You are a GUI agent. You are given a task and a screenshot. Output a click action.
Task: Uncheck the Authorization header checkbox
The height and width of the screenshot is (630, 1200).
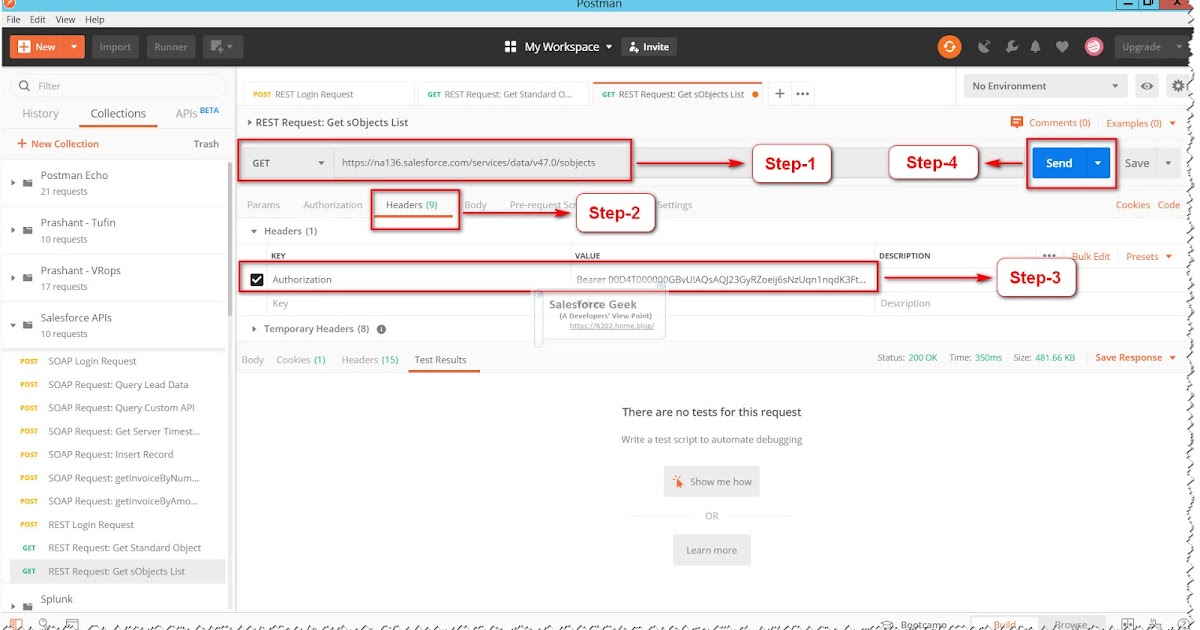pos(257,279)
